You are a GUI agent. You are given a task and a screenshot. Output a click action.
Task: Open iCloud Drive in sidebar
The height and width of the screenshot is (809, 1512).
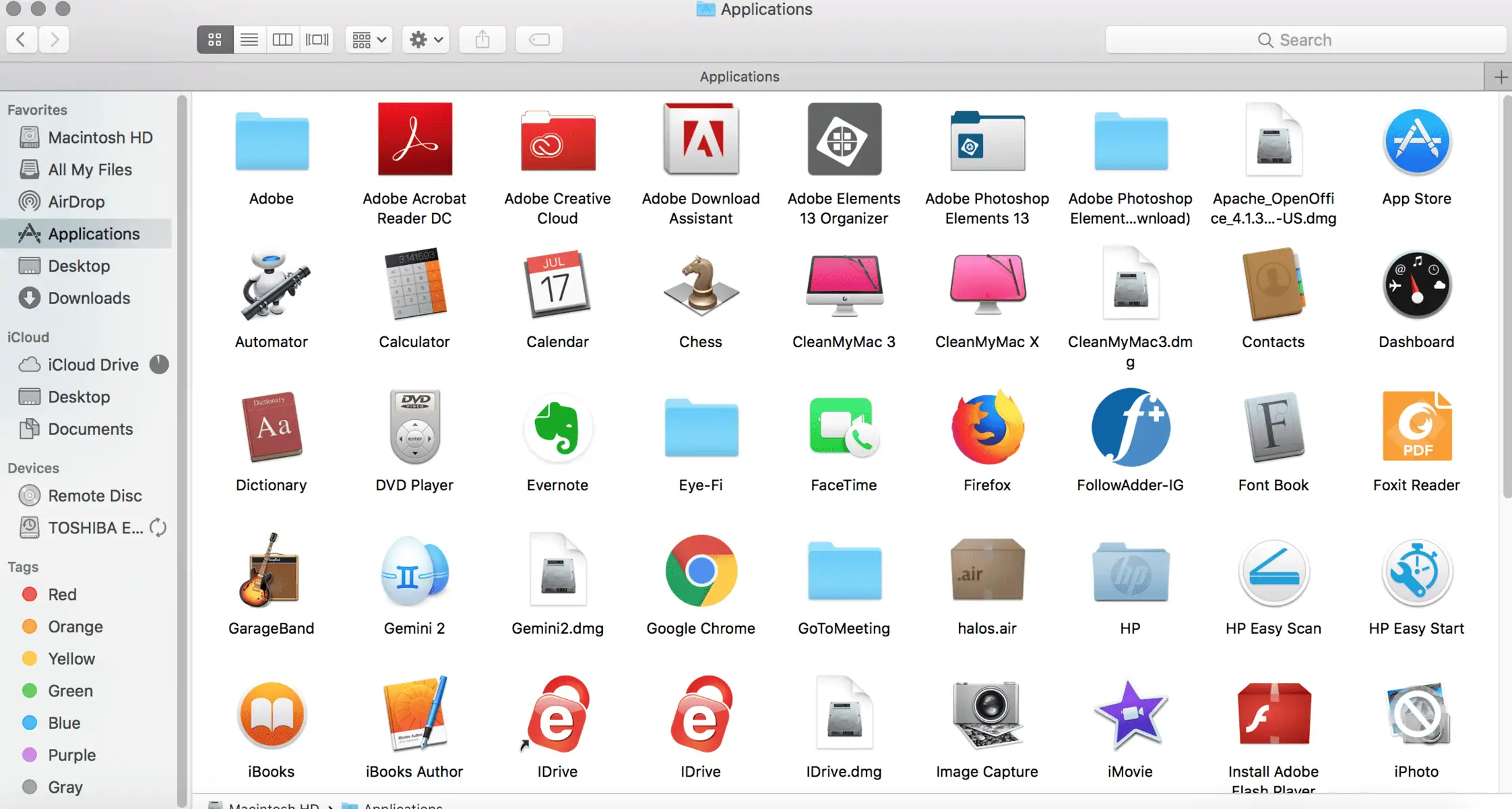[x=86, y=365]
